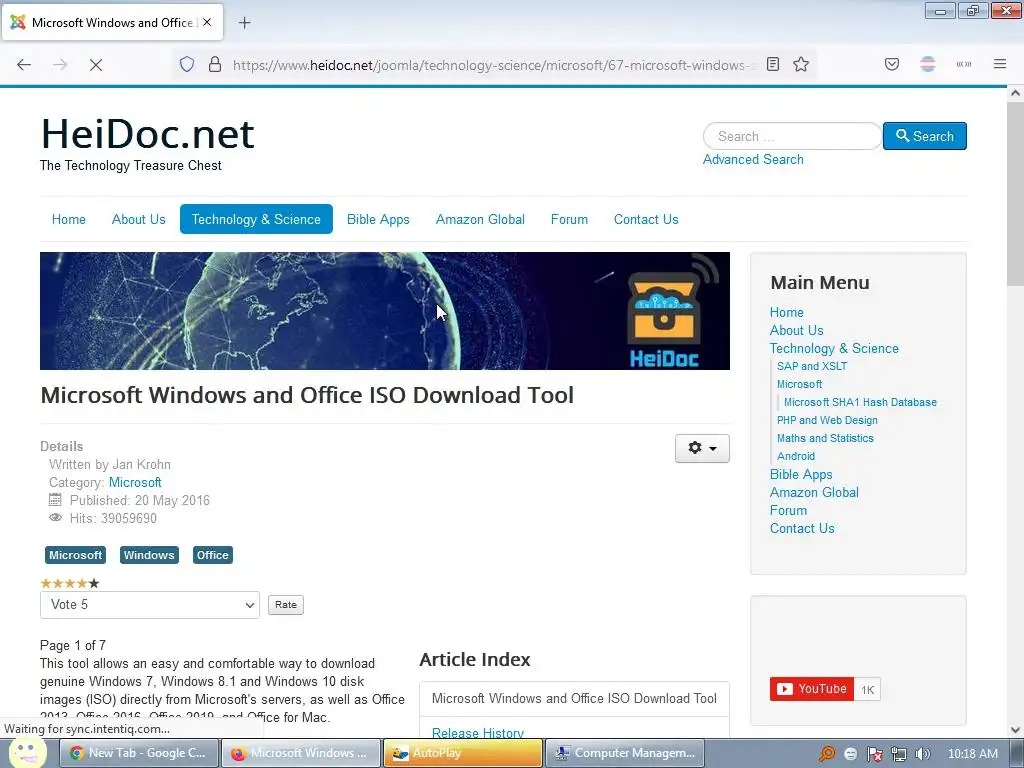Click the magnifier tray icon

pos(826,754)
